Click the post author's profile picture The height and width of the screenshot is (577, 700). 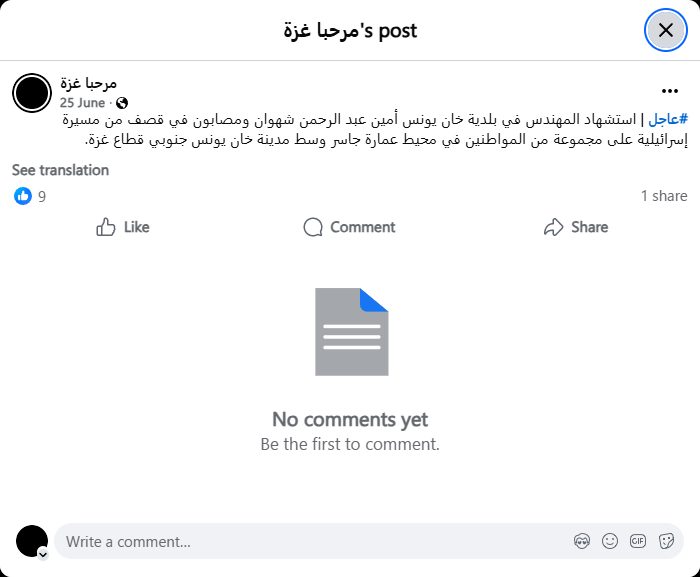click(x=32, y=92)
